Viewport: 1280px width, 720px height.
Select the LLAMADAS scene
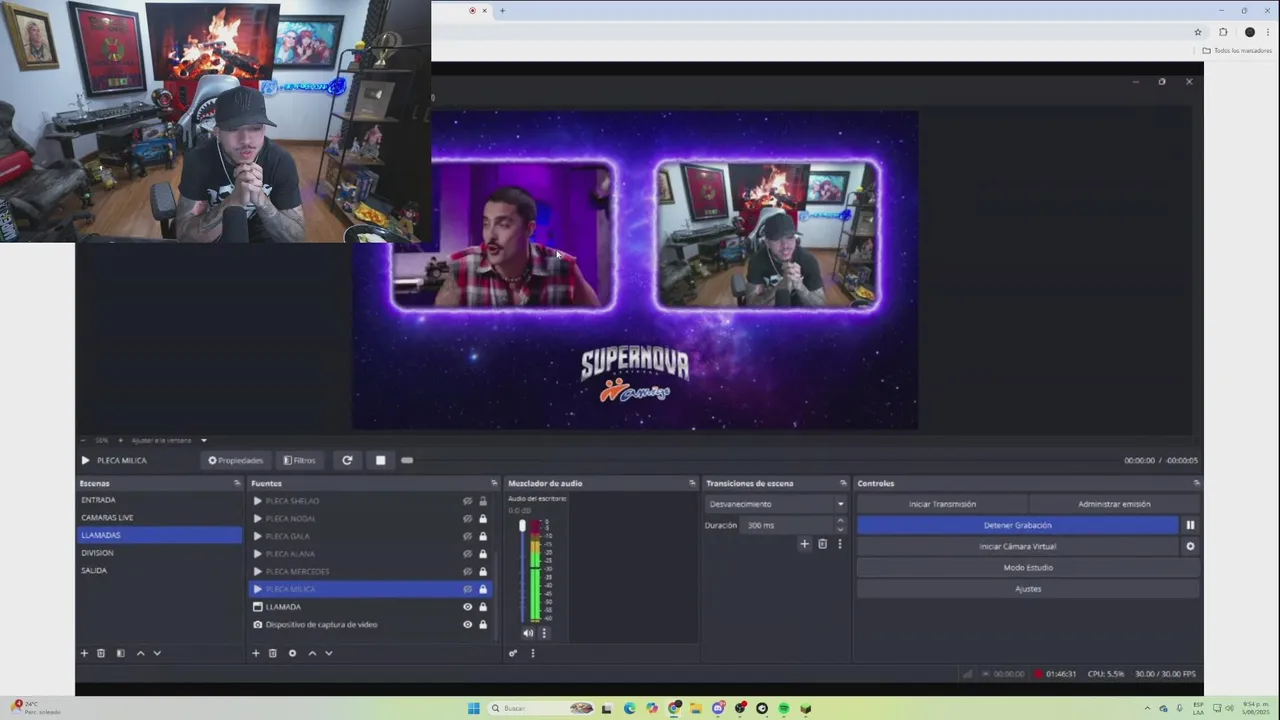pos(160,535)
